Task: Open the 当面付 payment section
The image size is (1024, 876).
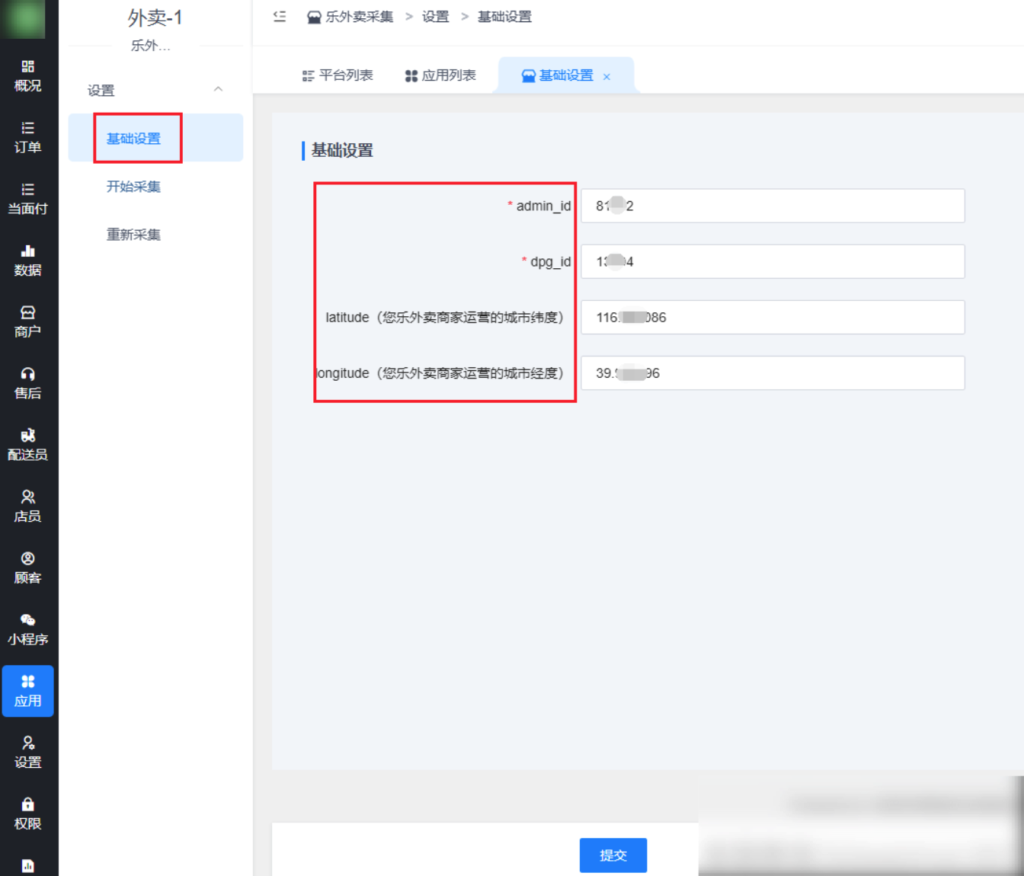Action: point(28,197)
